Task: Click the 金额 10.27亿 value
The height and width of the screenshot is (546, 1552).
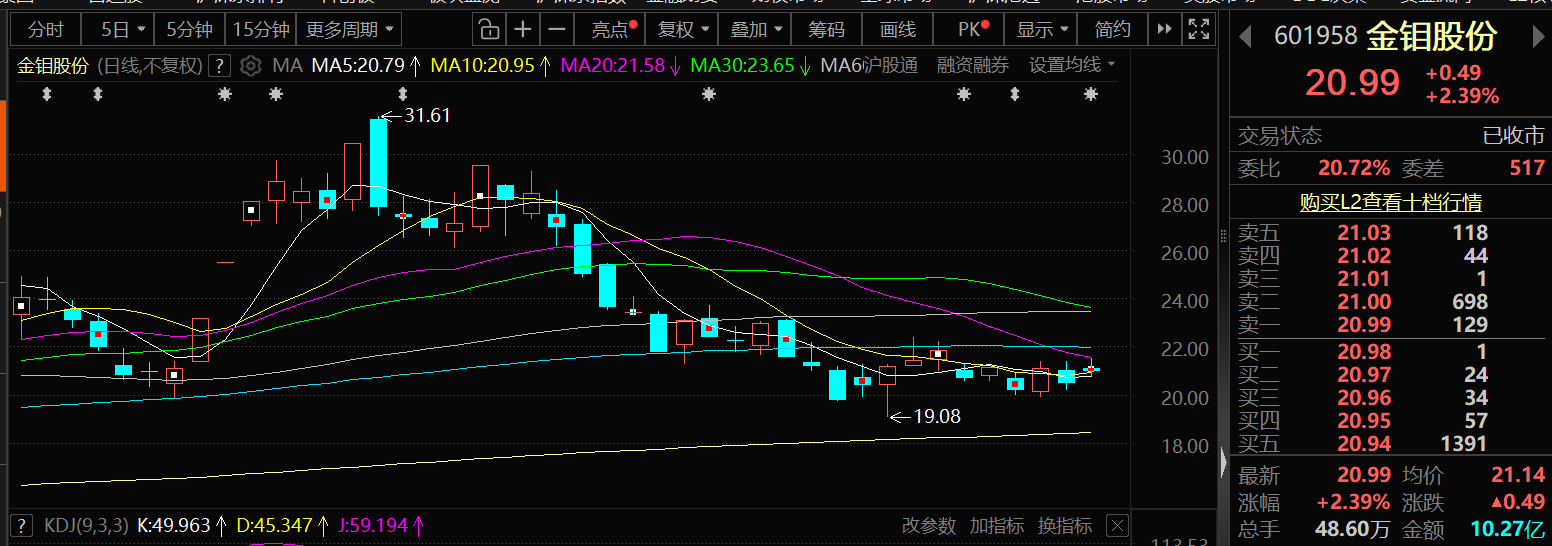Action: coord(1507,527)
